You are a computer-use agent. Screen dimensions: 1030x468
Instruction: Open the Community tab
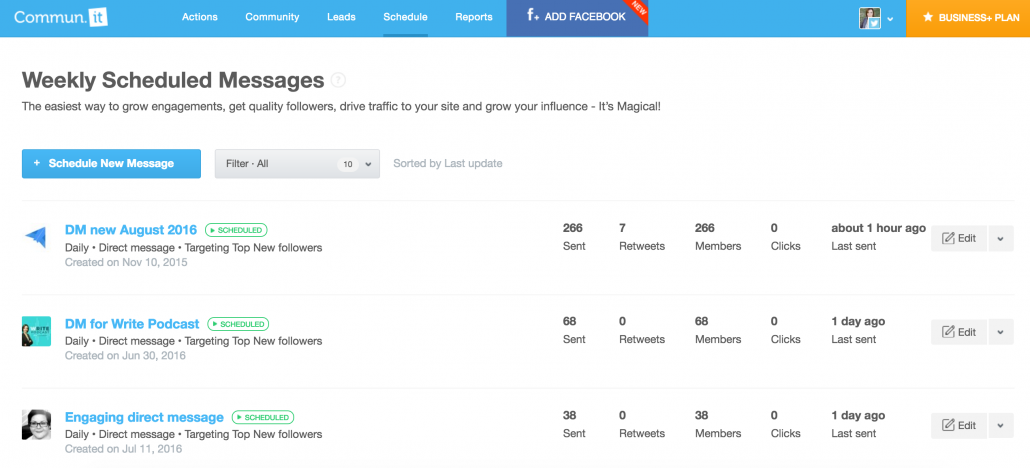coord(272,18)
